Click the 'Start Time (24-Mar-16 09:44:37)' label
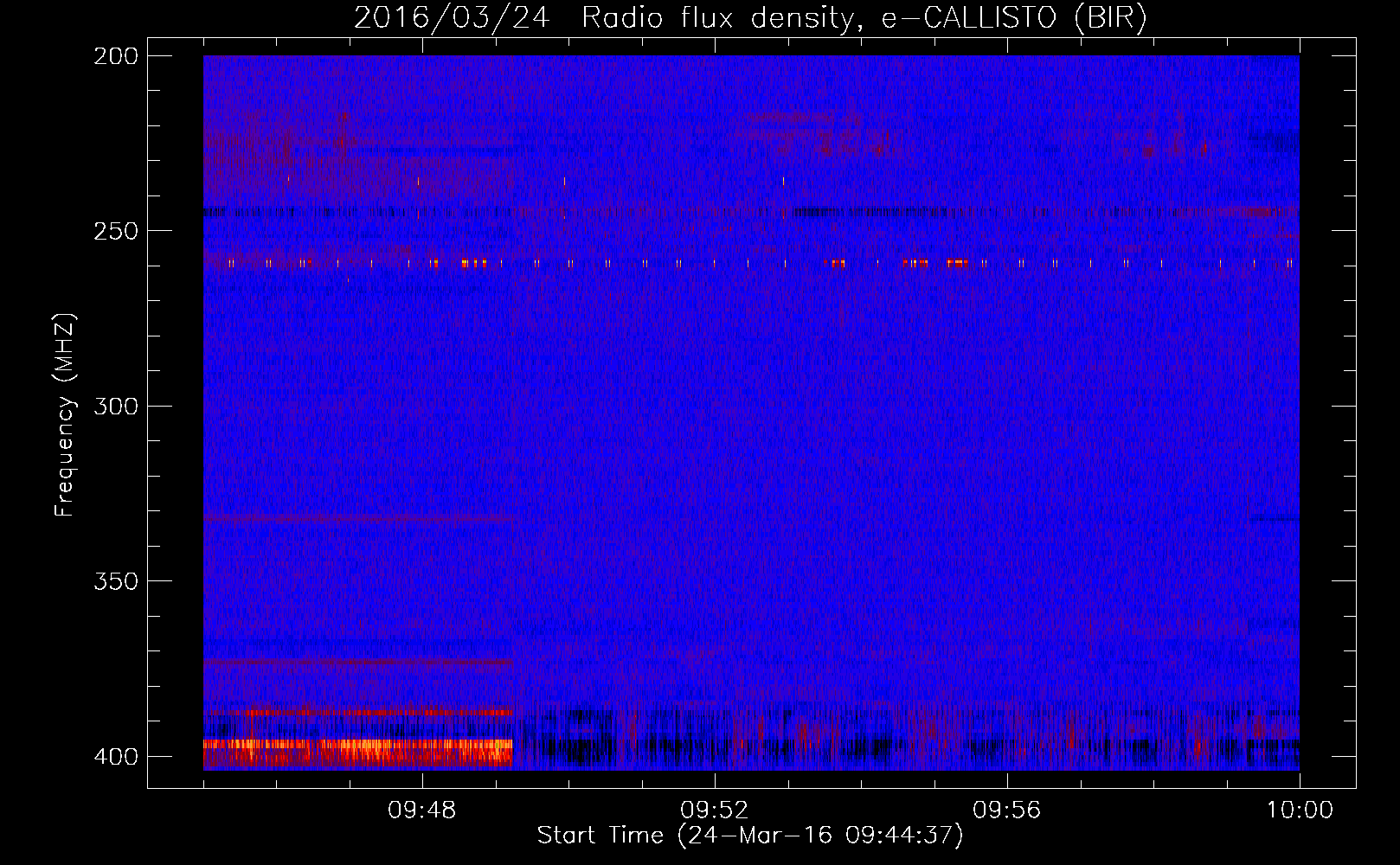Image resolution: width=1400 pixels, height=865 pixels. (750, 836)
